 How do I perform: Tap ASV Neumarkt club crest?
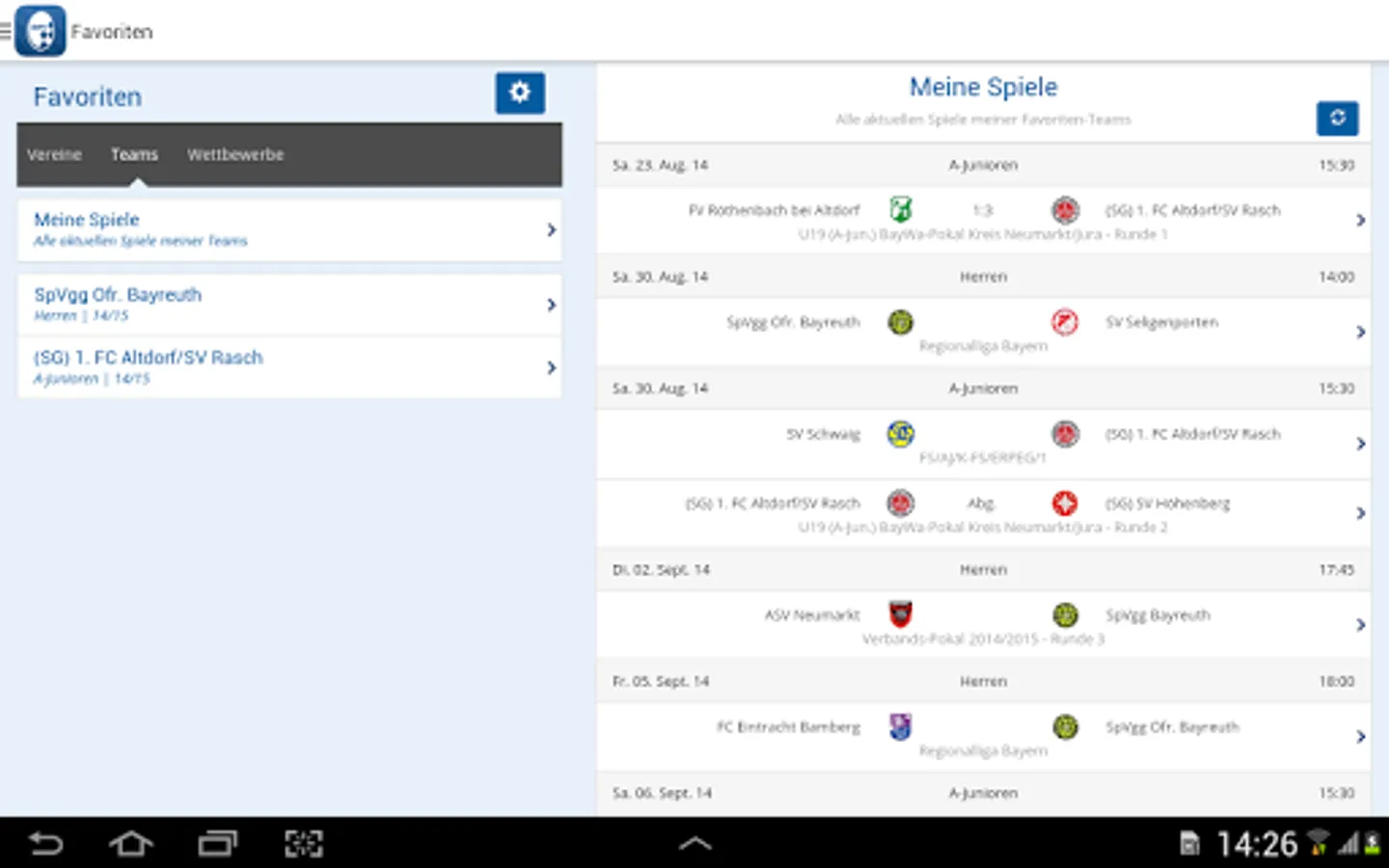pos(900,614)
